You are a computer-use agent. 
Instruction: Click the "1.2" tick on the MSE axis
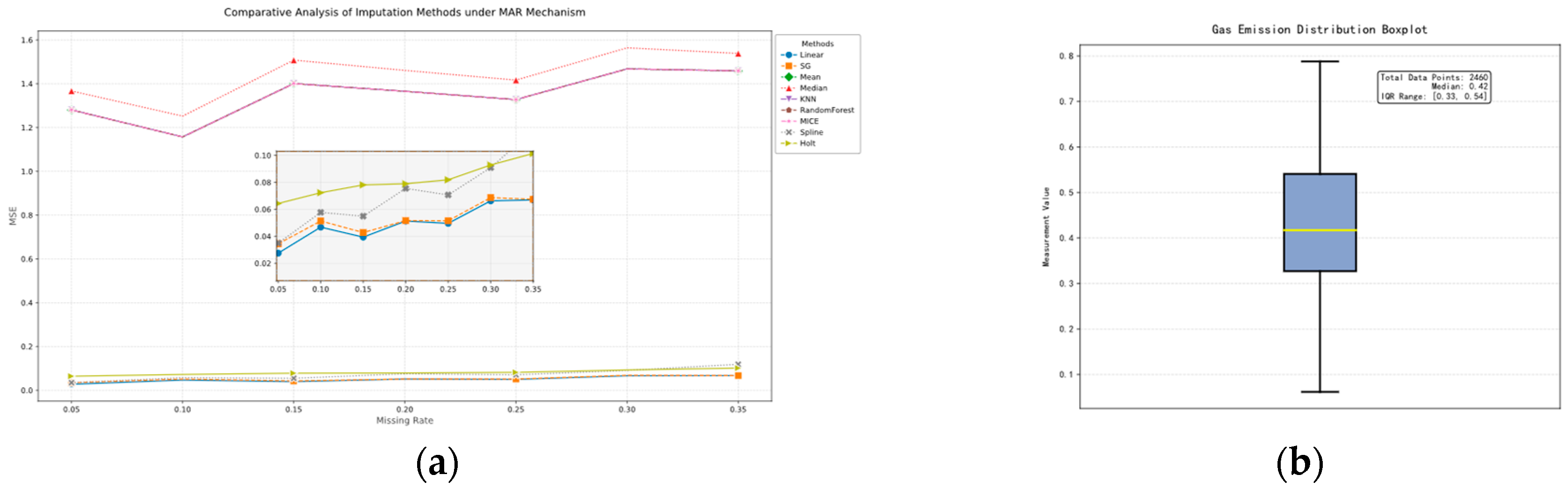click(x=27, y=128)
